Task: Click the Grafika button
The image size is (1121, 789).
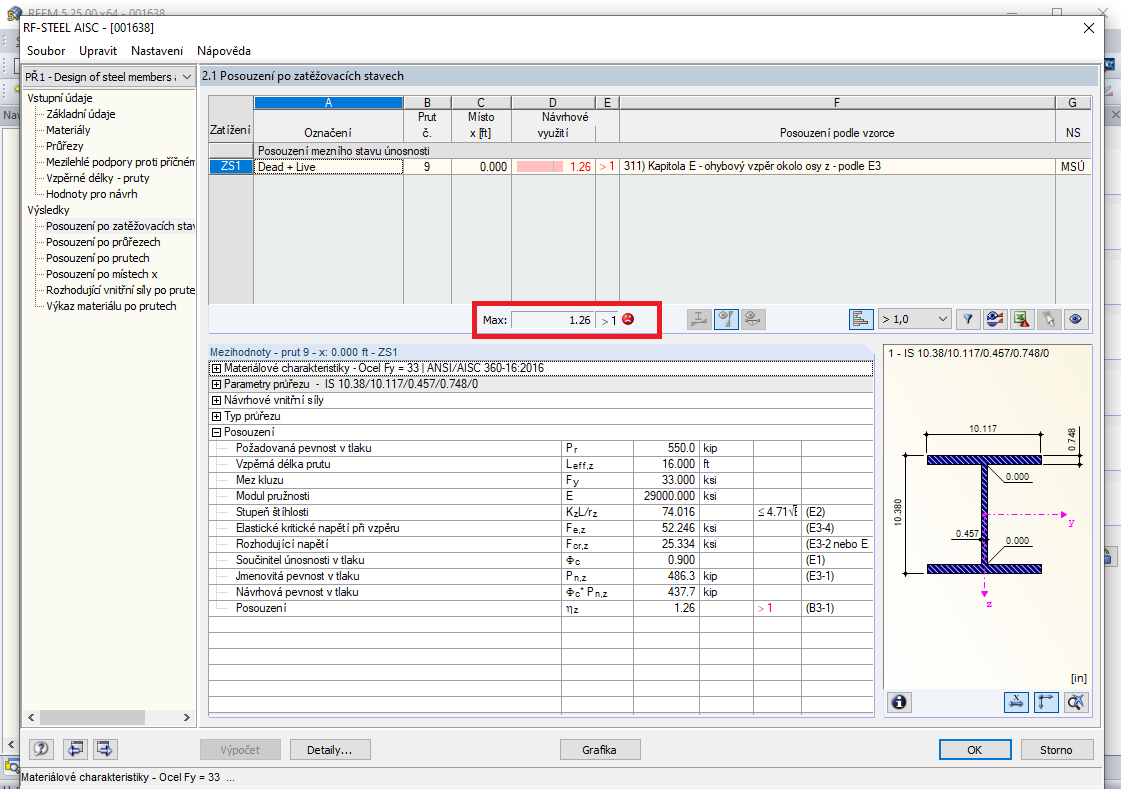Action: coord(599,750)
